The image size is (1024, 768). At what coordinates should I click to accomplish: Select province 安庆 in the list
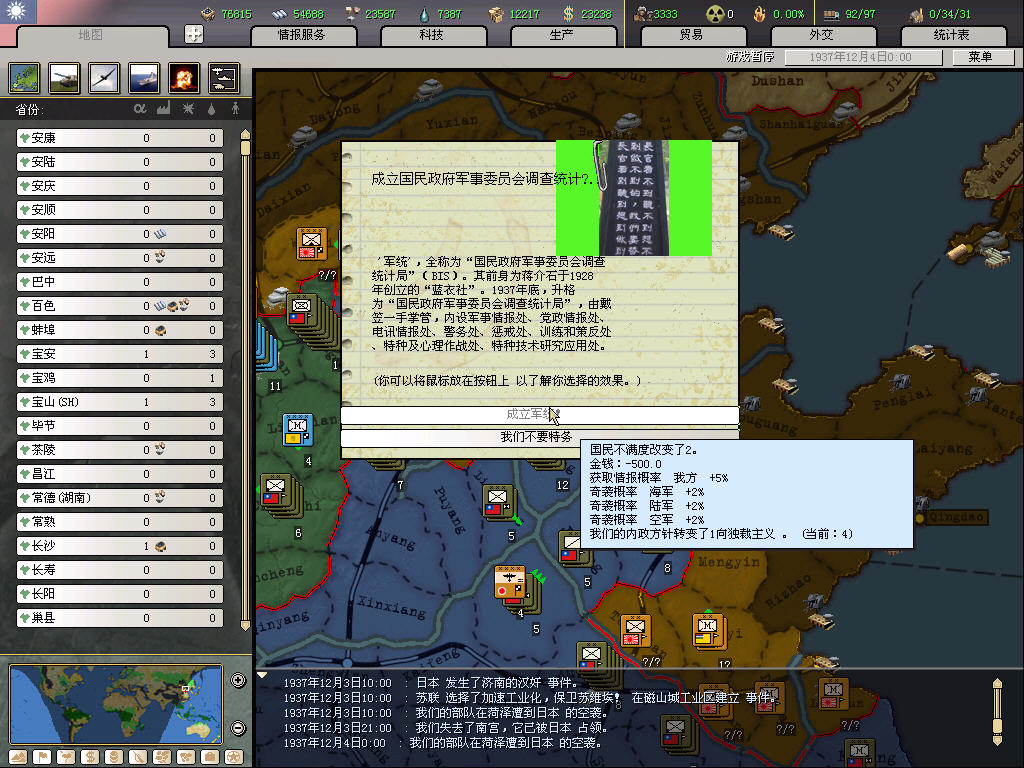[x=120, y=186]
